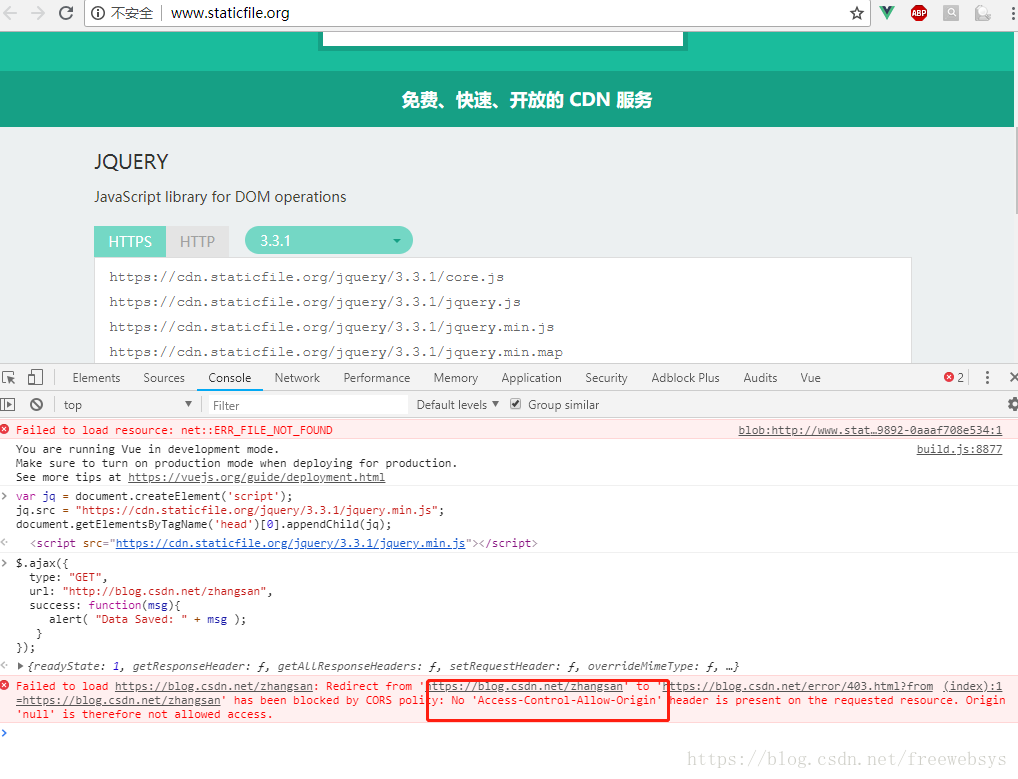Click the page search box at top

click(x=503, y=38)
